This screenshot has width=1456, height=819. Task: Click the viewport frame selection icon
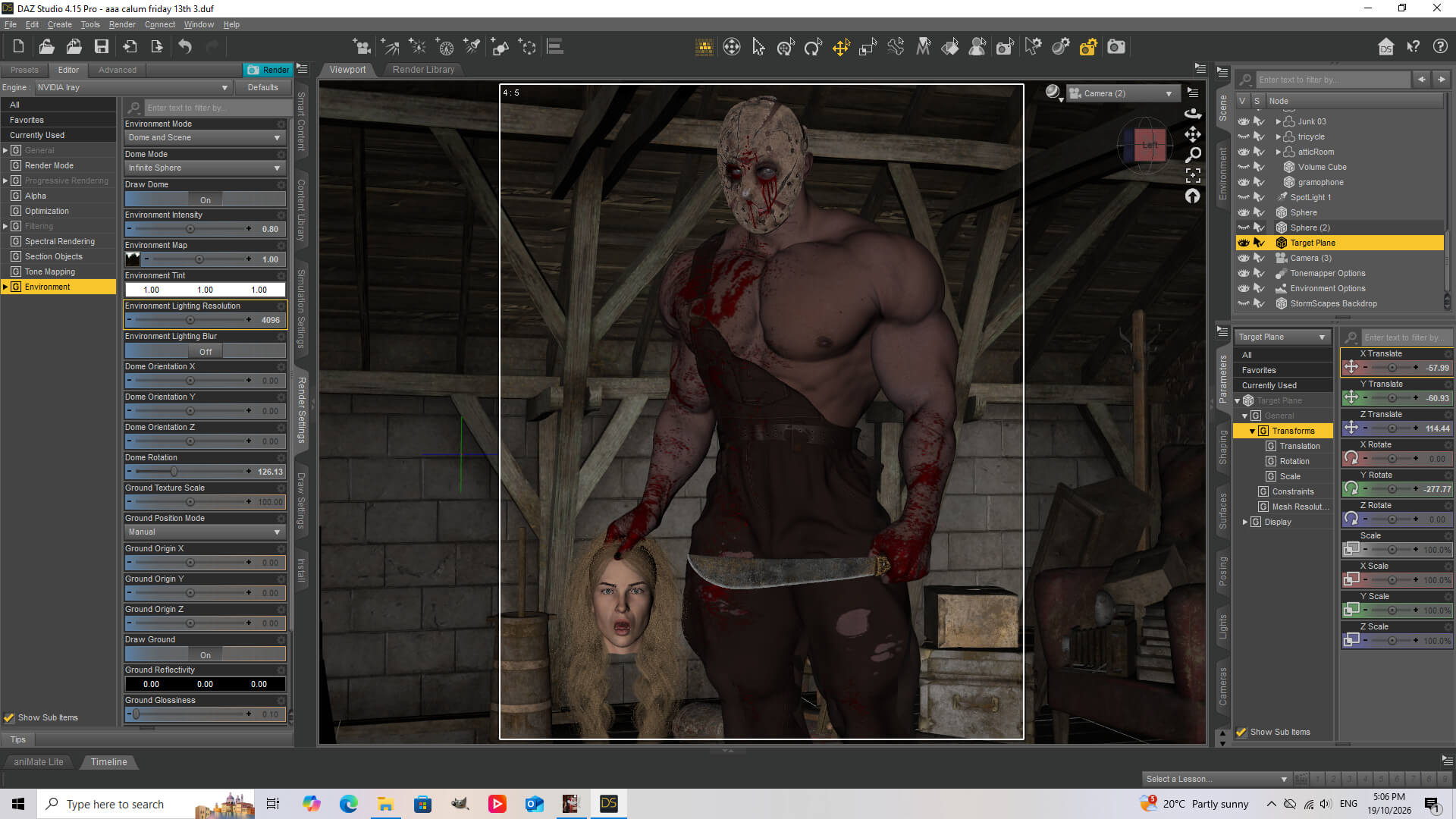[1193, 176]
